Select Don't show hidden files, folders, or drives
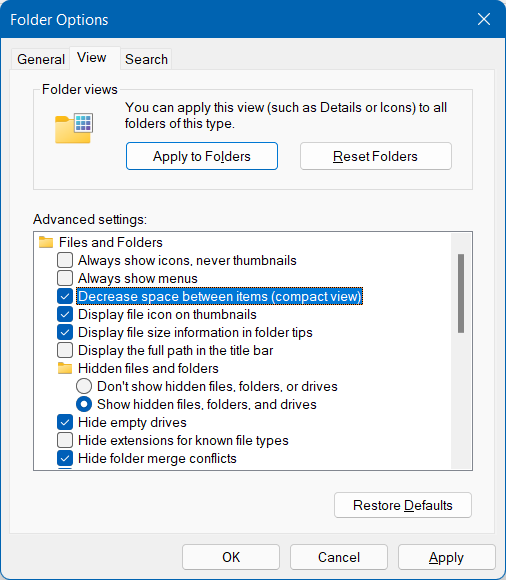The image size is (506, 580). point(84,386)
